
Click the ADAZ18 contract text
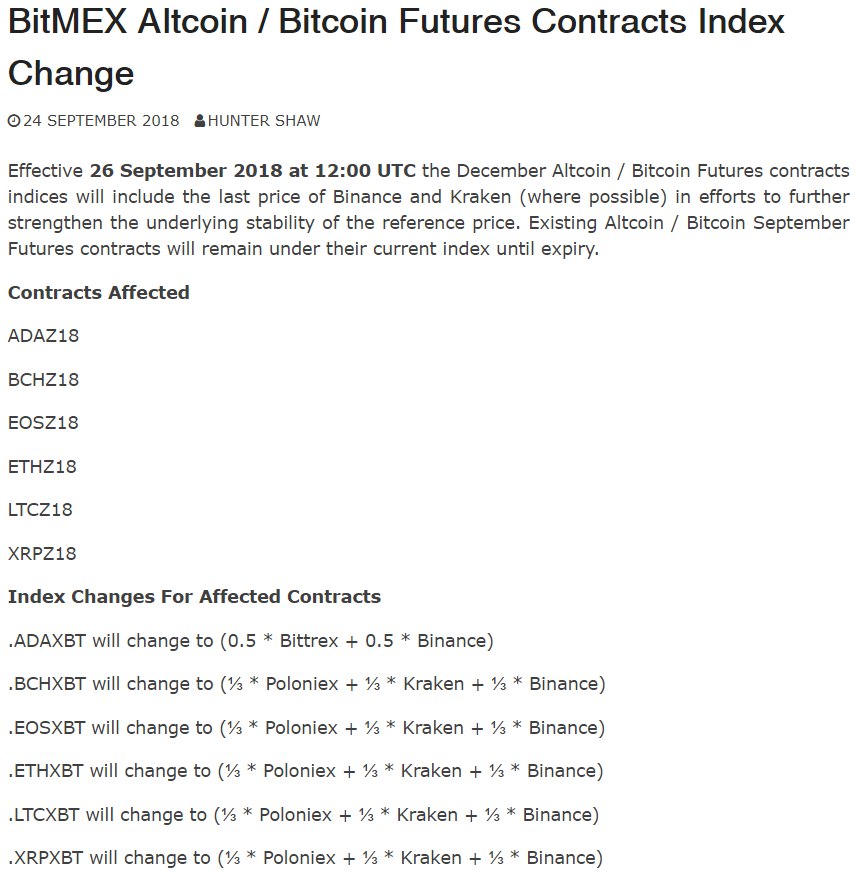point(43,336)
